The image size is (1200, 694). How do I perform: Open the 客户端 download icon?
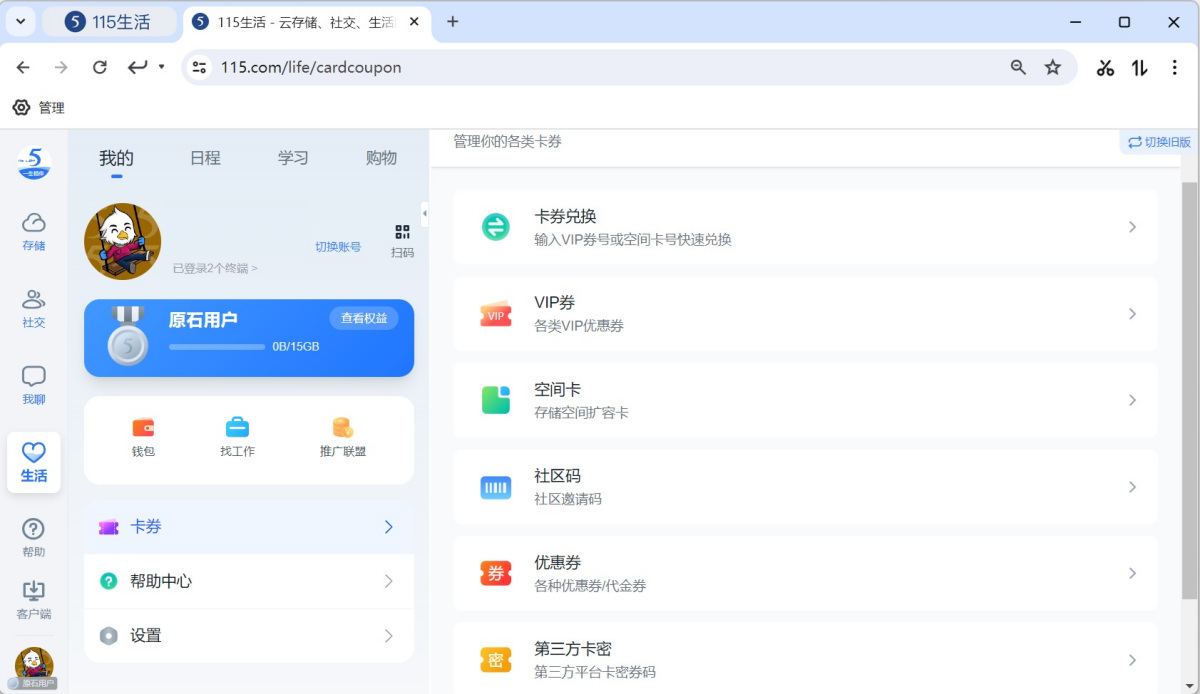point(33,591)
